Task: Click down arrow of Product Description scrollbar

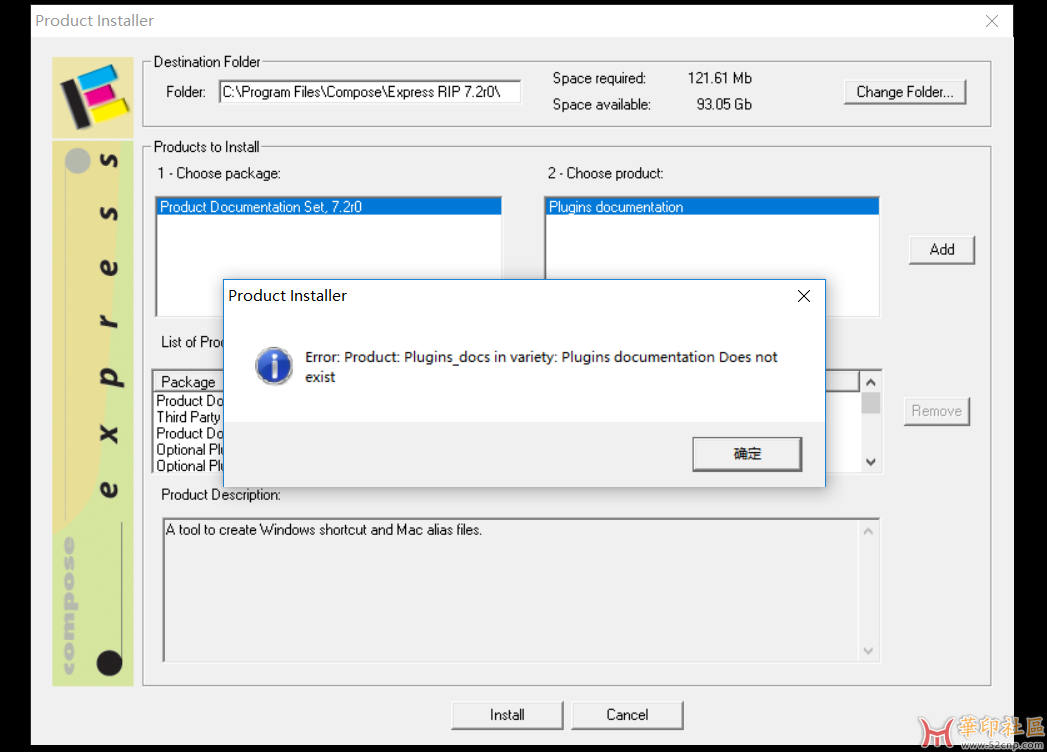Action: click(x=869, y=650)
